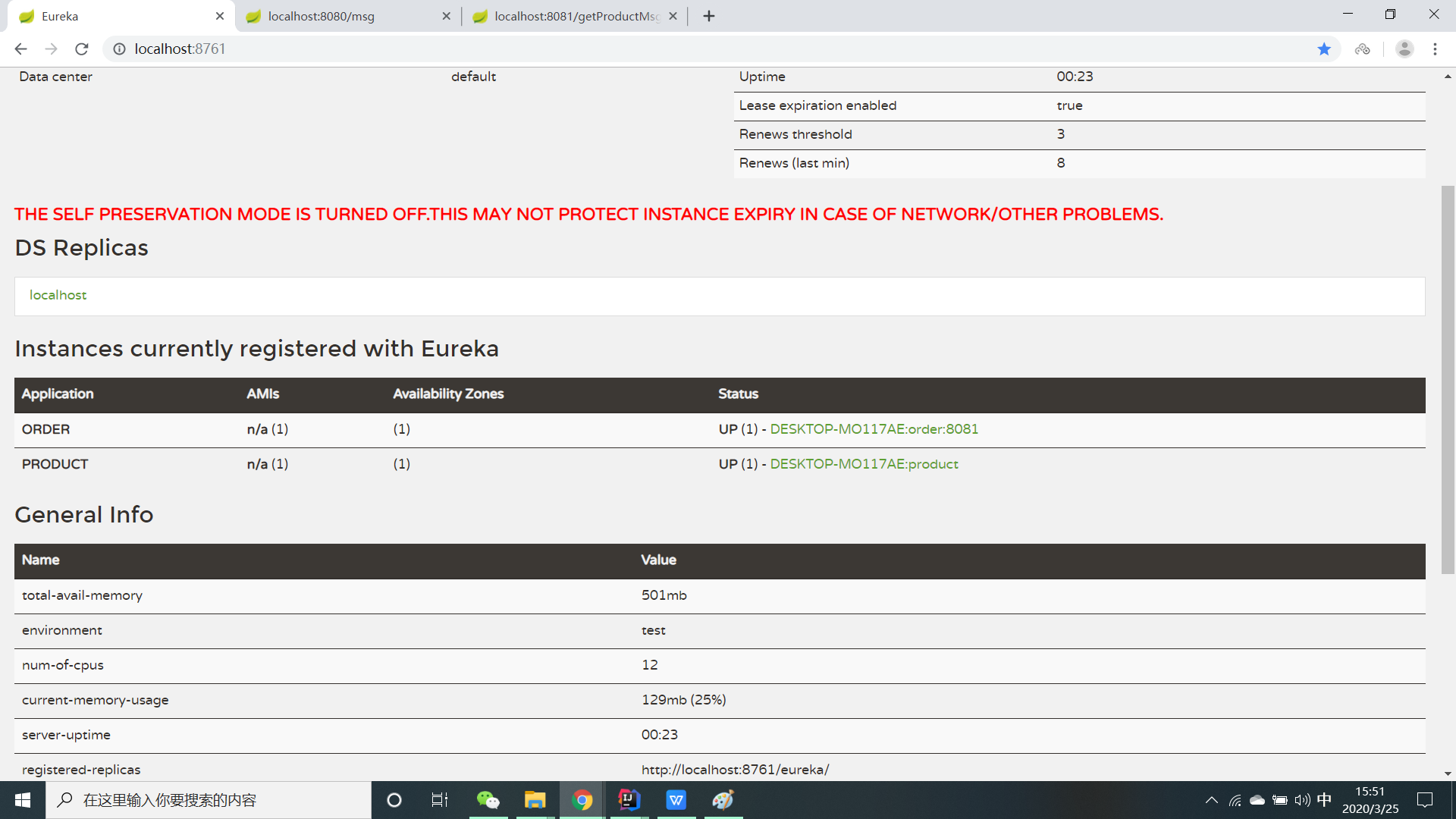Open the Chrome profile avatar
Viewport: 1456px width, 819px height.
(x=1404, y=49)
